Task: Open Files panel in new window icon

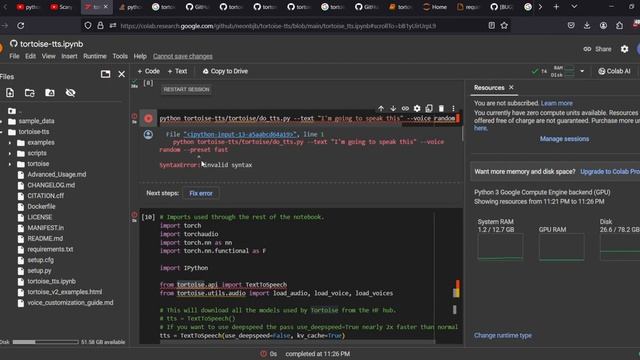Action: (105, 74)
